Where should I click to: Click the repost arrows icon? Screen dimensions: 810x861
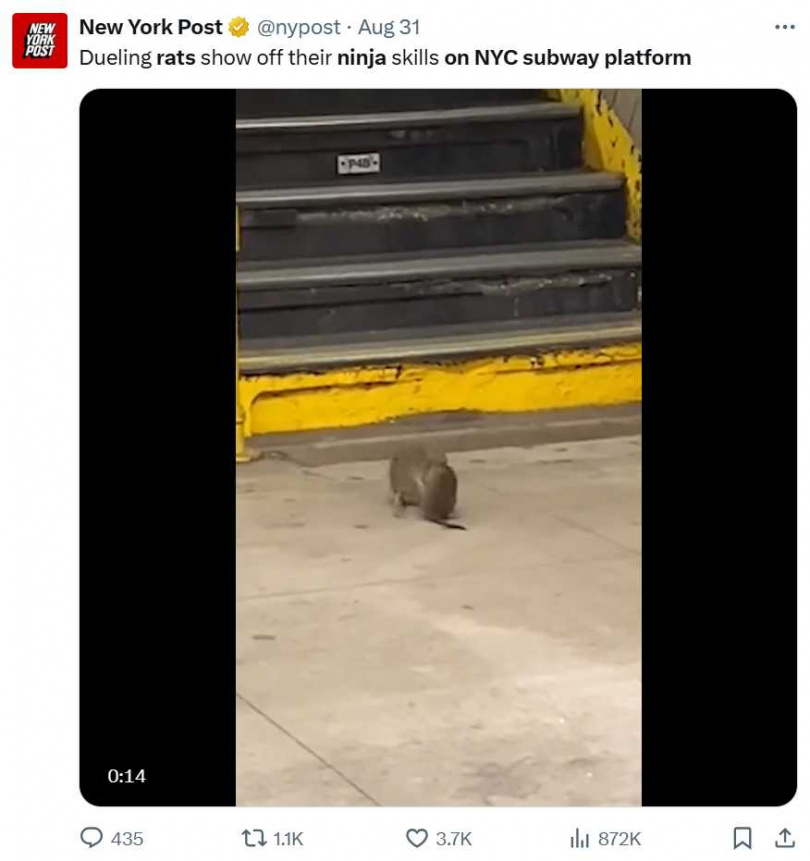(x=254, y=838)
